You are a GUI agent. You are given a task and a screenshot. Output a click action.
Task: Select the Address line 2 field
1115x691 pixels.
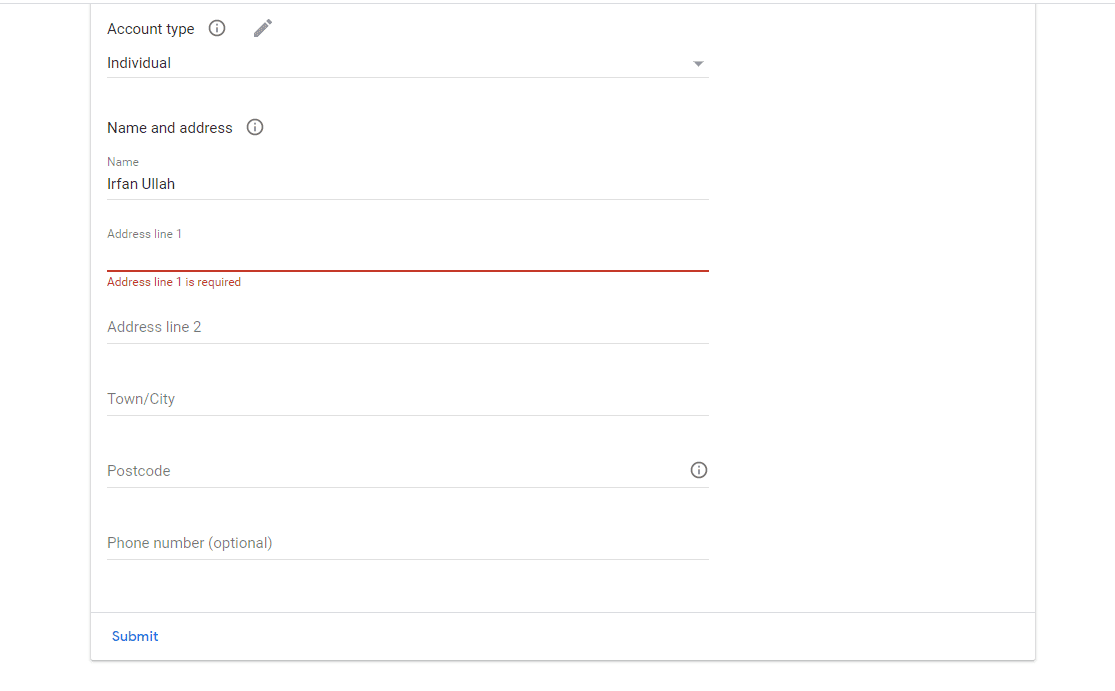[x=407, y=327]
